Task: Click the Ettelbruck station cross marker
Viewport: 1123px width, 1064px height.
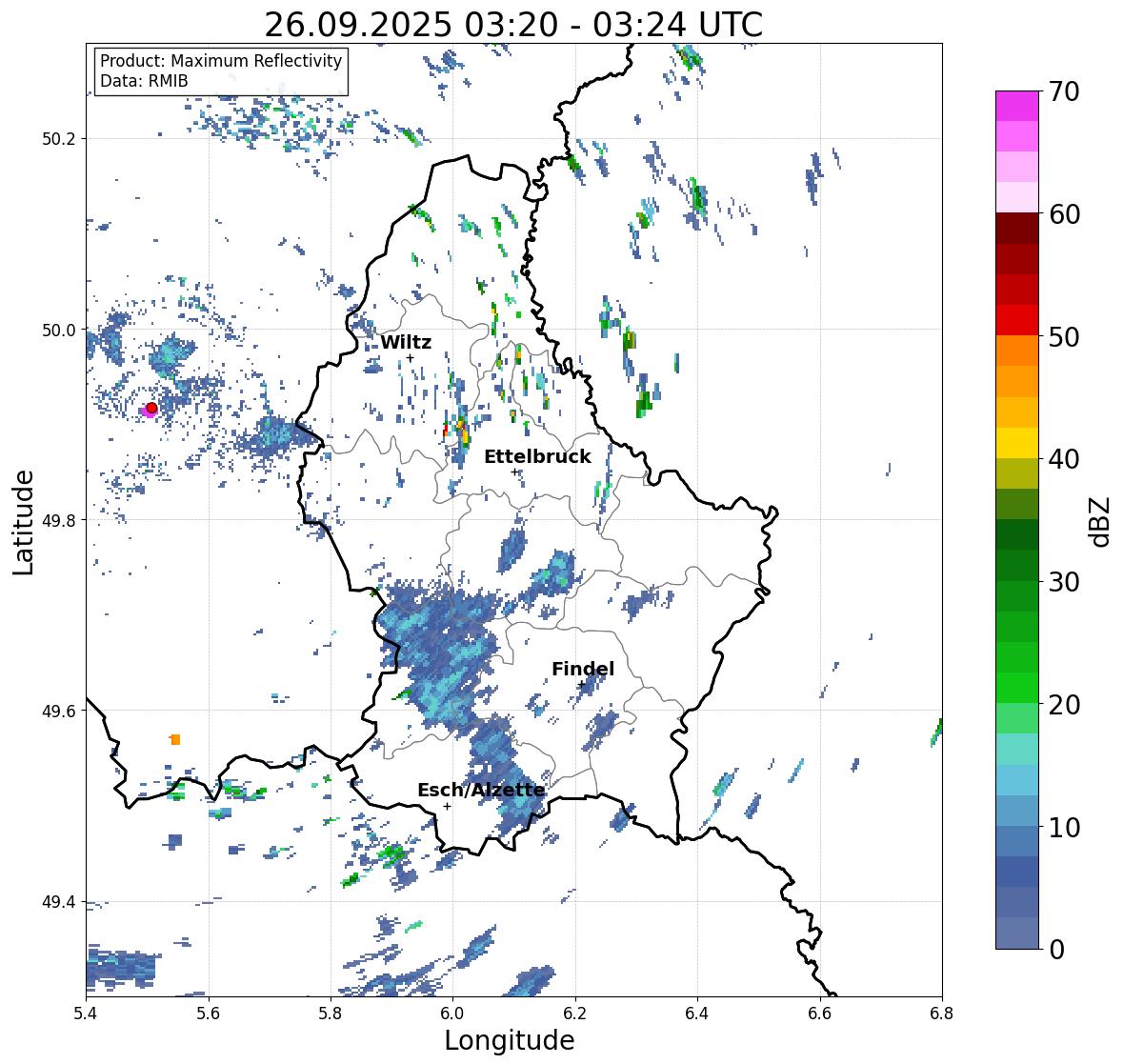Action: coord(514,472)
